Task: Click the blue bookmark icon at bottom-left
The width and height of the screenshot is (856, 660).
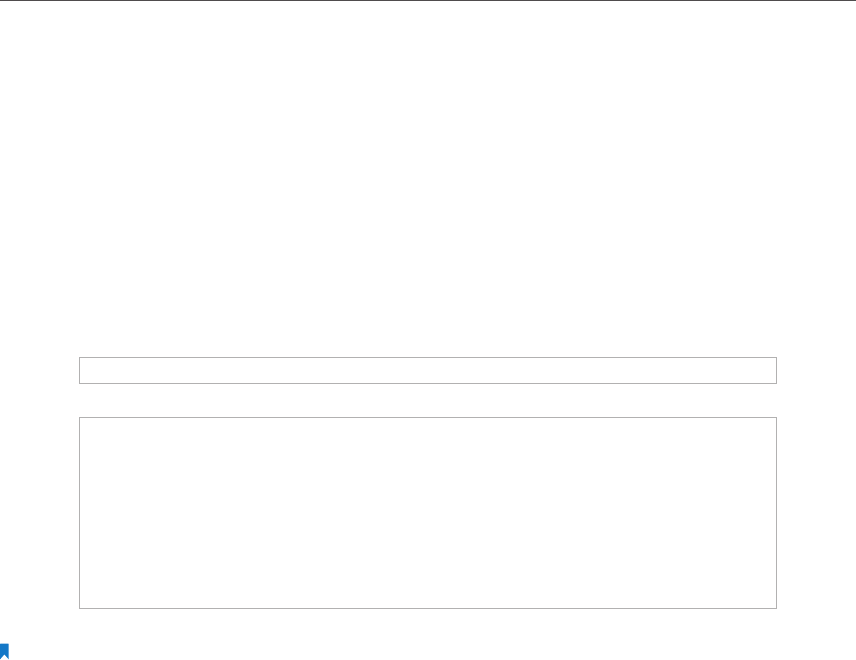Action: point(5,652)
